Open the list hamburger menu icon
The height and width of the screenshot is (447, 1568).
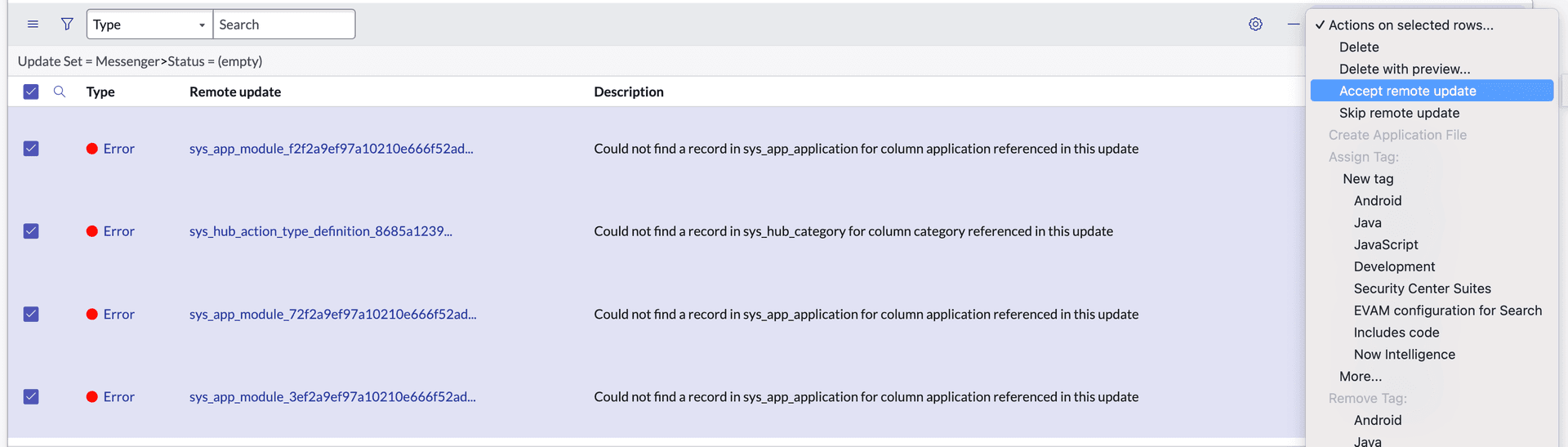click(33, 25)
